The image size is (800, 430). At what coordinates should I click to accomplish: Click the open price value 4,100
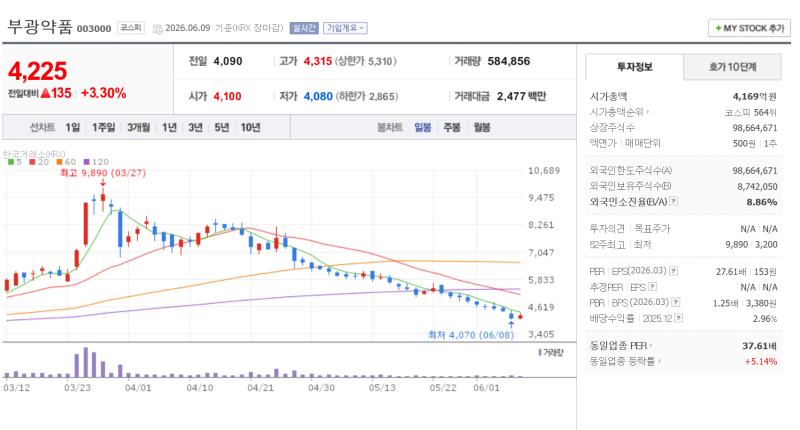228,96
